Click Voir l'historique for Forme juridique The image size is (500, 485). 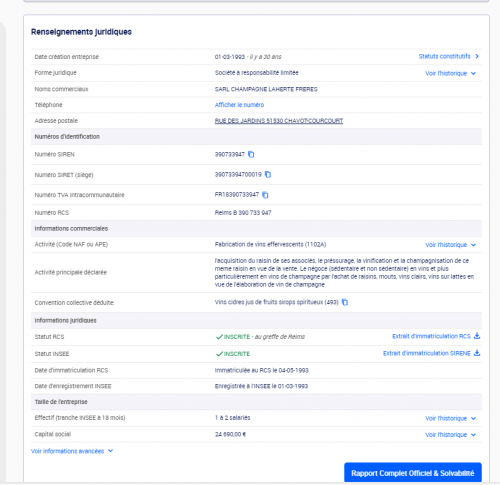446,73
